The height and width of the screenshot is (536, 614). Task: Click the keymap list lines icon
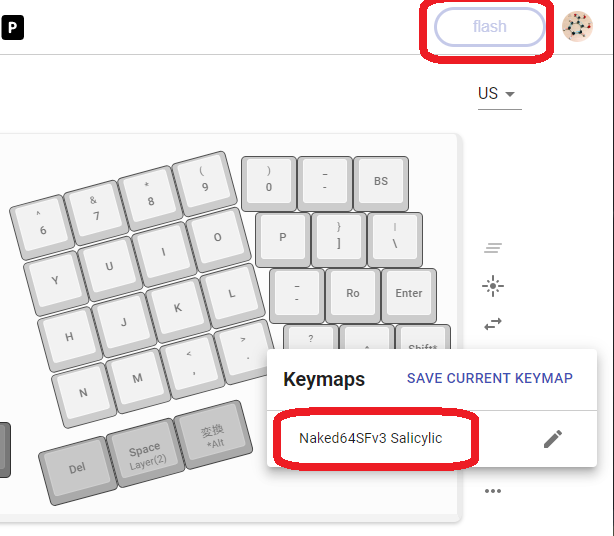point(493,247)
